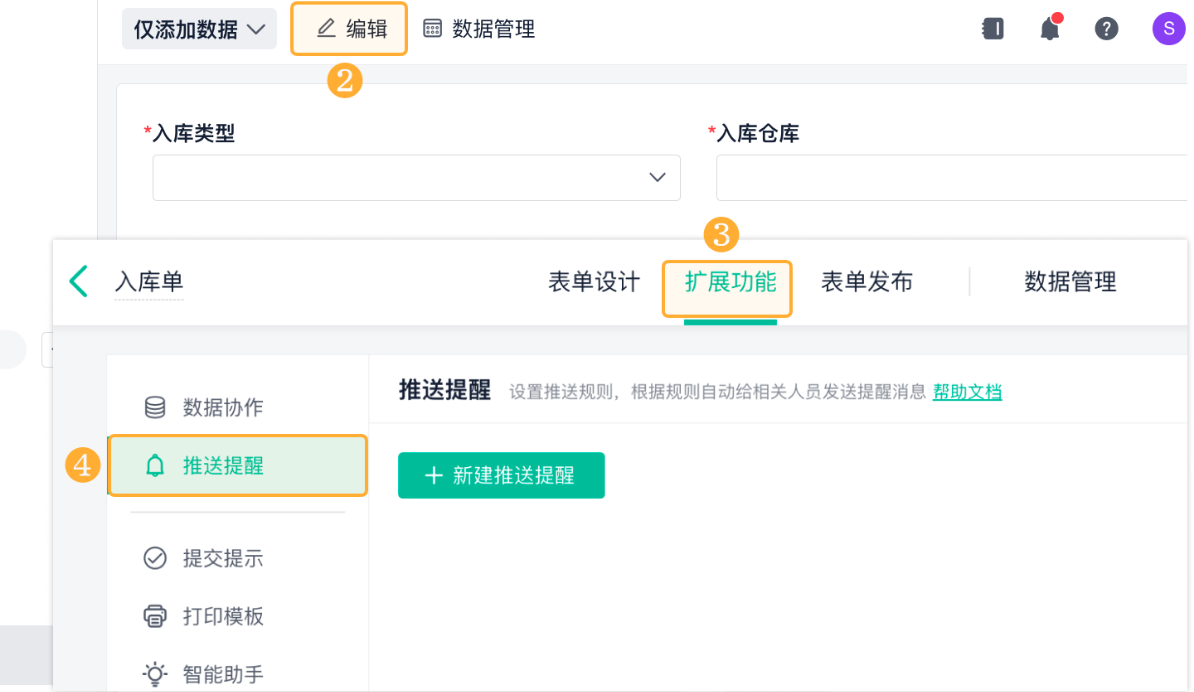Switch to the 表单设计 tab
1194x692 pixels.
coord(594,282)
